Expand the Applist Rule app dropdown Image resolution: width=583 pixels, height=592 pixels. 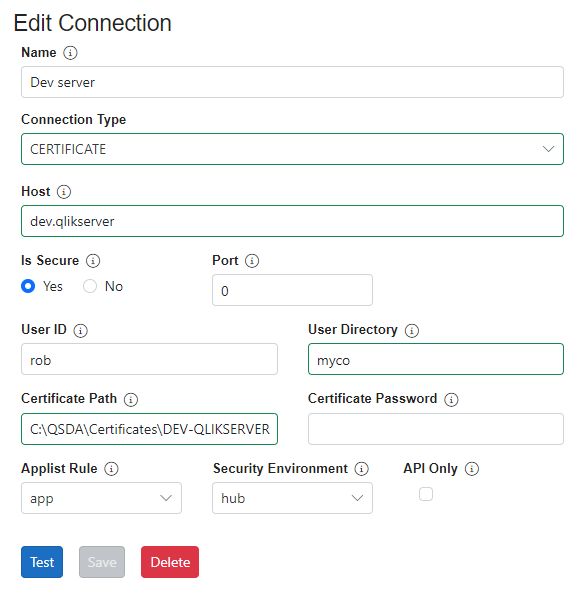(x=101, y=498)
